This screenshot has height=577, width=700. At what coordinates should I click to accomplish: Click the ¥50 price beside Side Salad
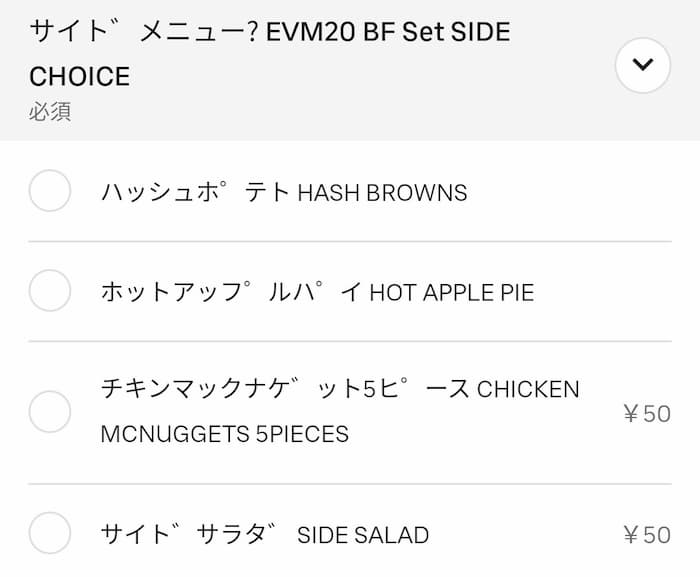click(x=646, y=535)
